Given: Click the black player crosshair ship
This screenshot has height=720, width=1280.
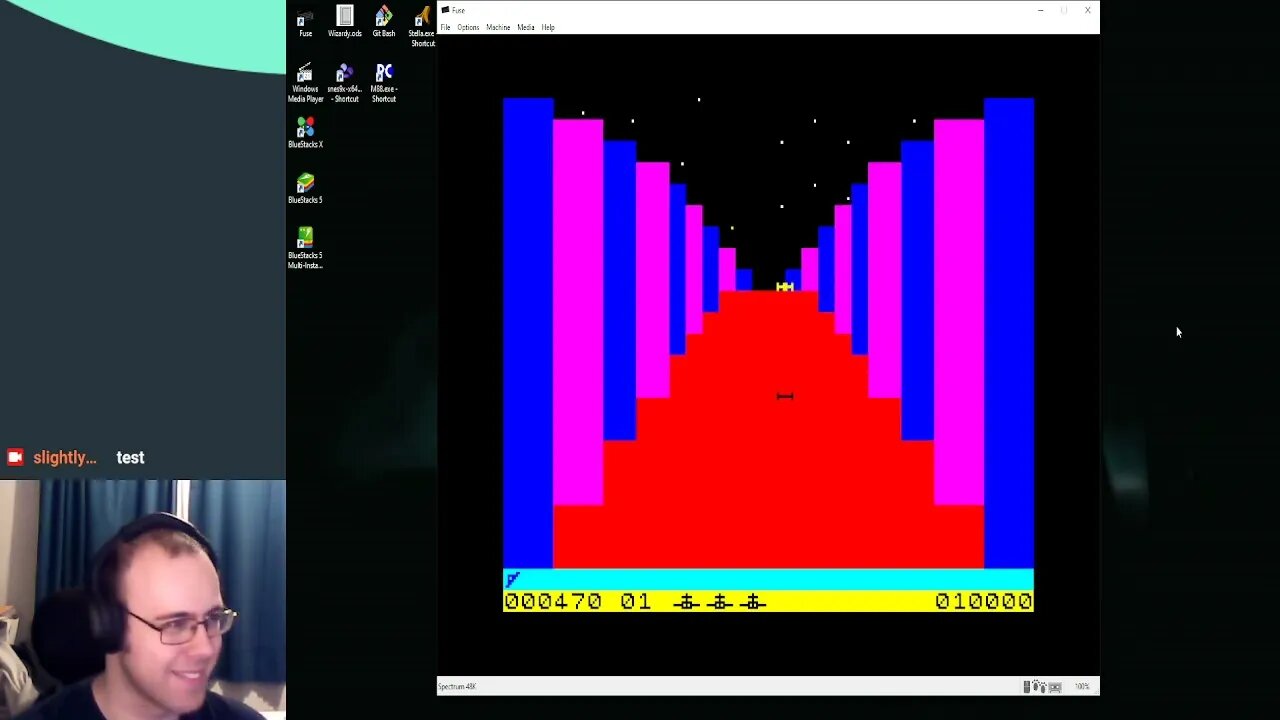Looking at the screenshot, I should pyautogui.click(x=785, y=396).
